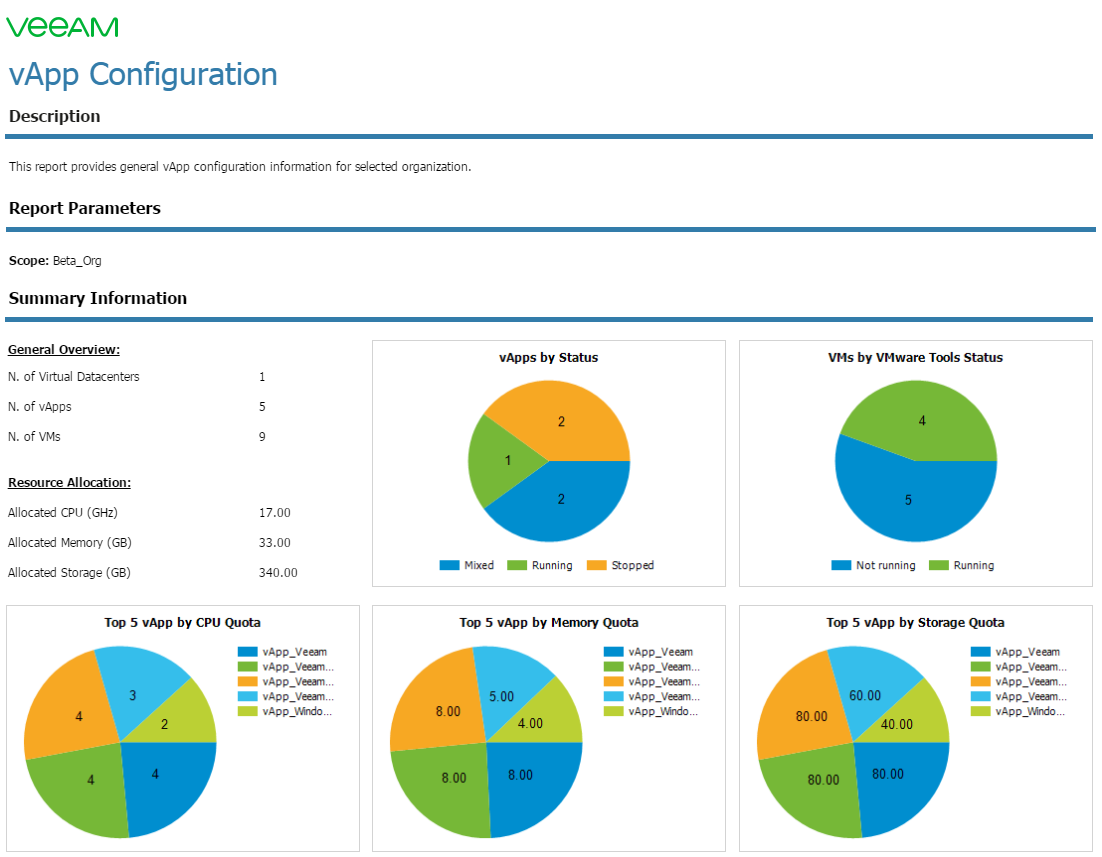Image resolution: width=1102 pixels, height=857 pixels.
Task: Select the N. of VMs value 9
Action: [262, 437]
